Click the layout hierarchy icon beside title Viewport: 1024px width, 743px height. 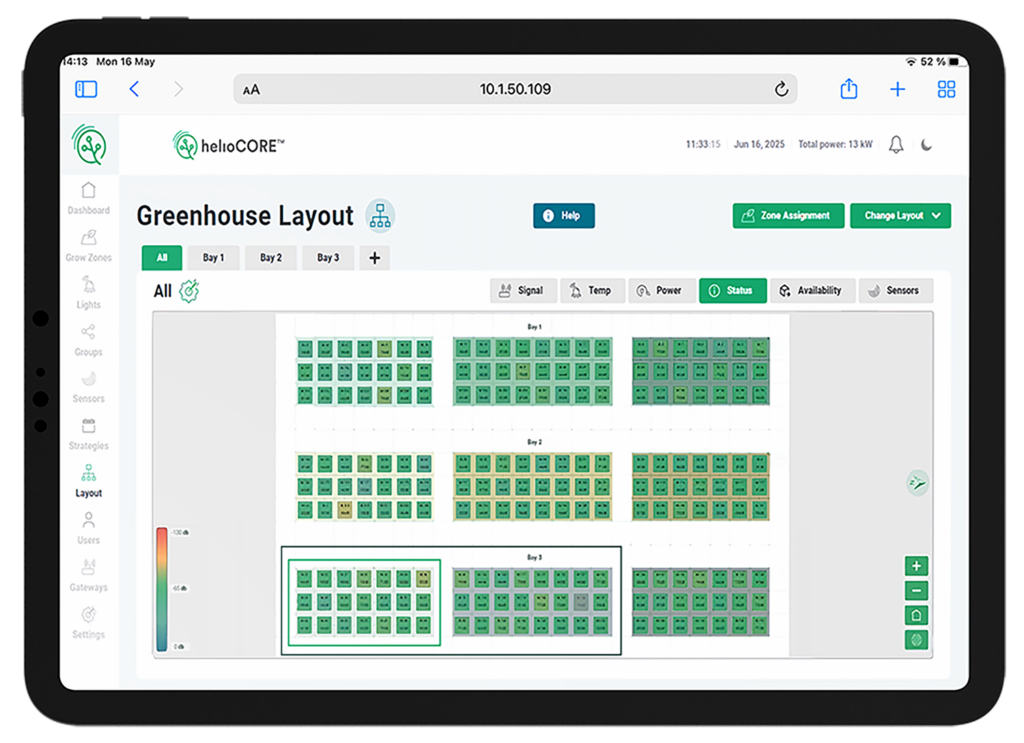379,215
